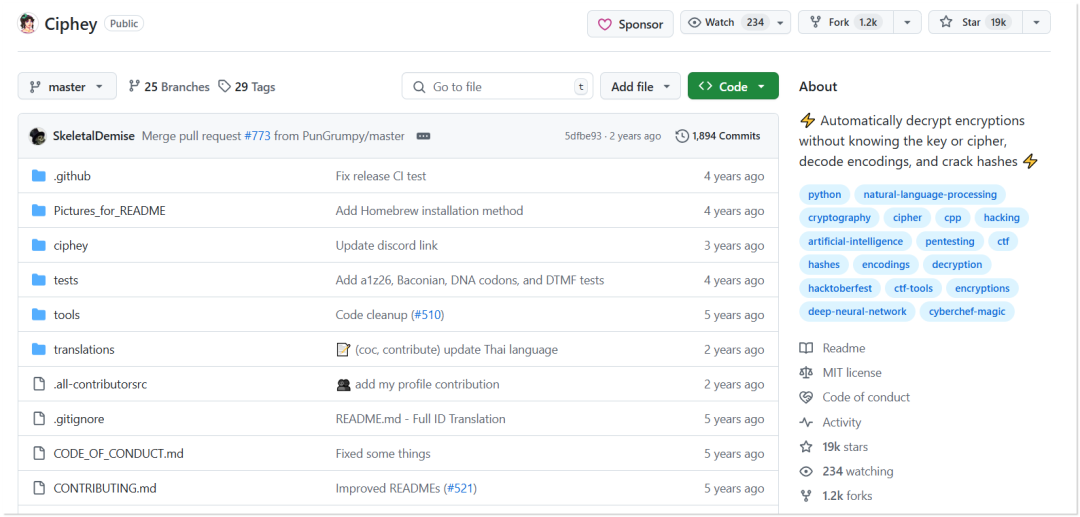Click the Go to file search field
This screenshot has height=517, width=1080.
[x=497, y=87]
